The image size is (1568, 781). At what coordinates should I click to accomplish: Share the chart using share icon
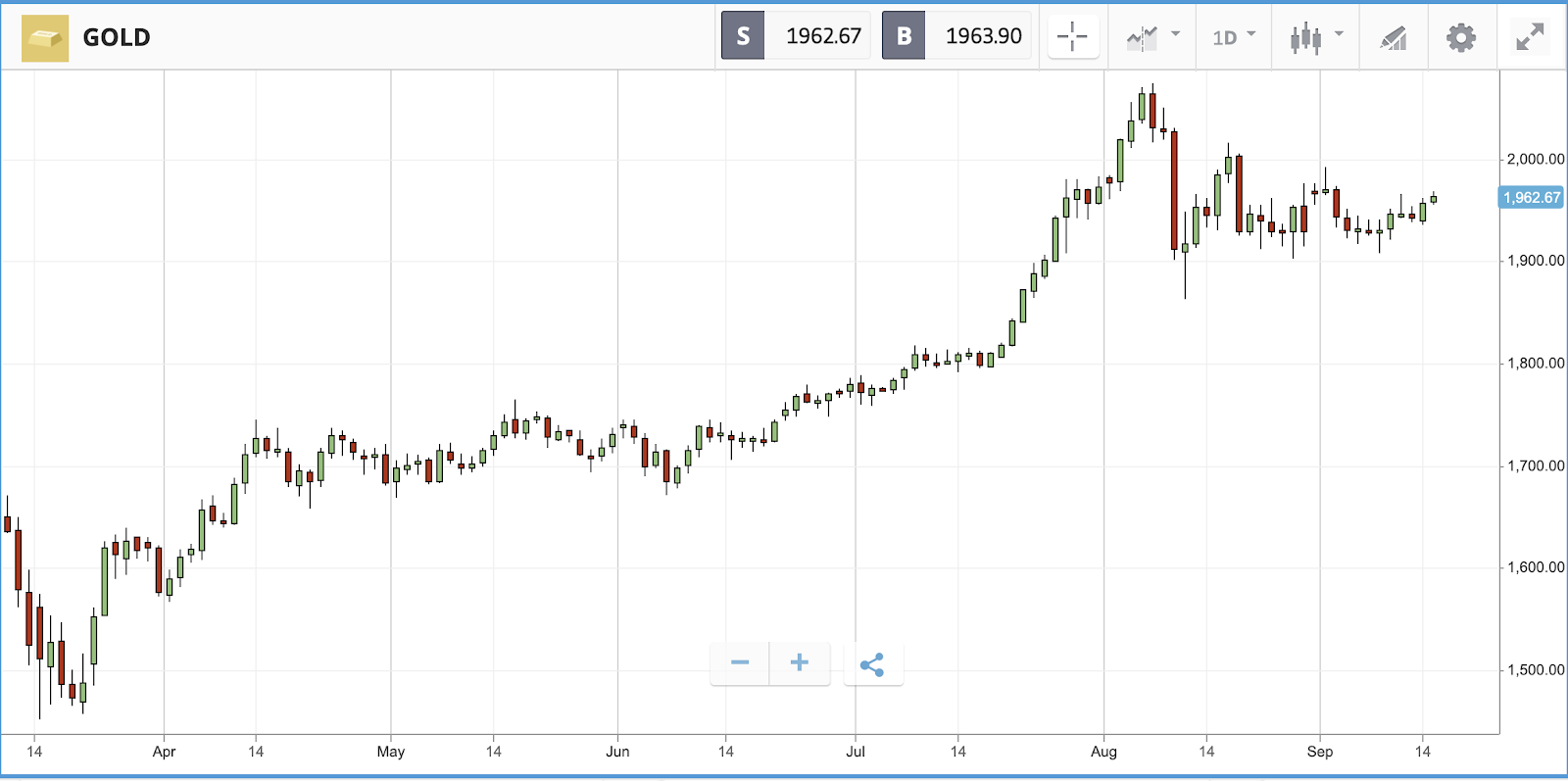(x=872, y=664)
